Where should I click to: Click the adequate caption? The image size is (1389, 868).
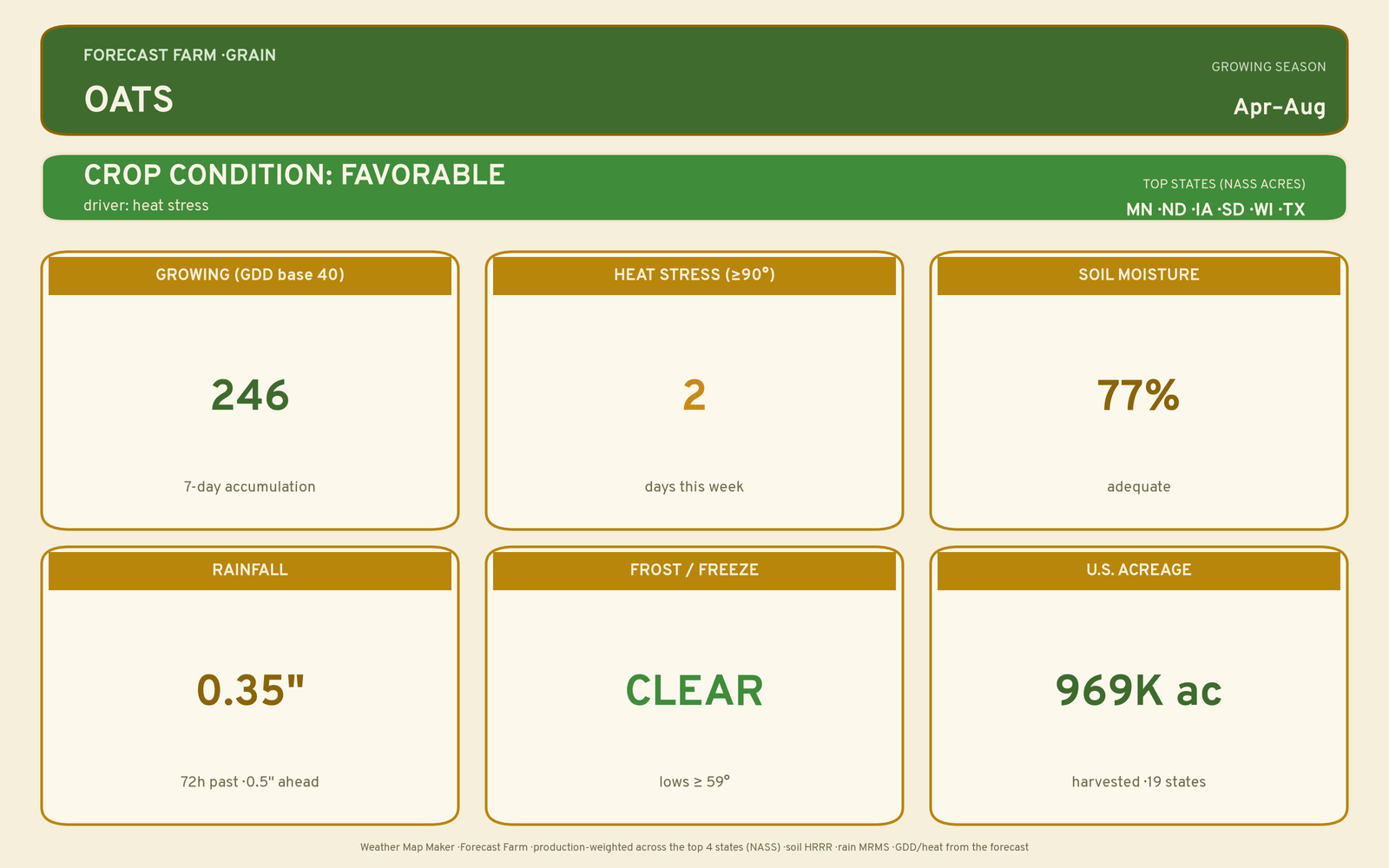(1139, 487)
